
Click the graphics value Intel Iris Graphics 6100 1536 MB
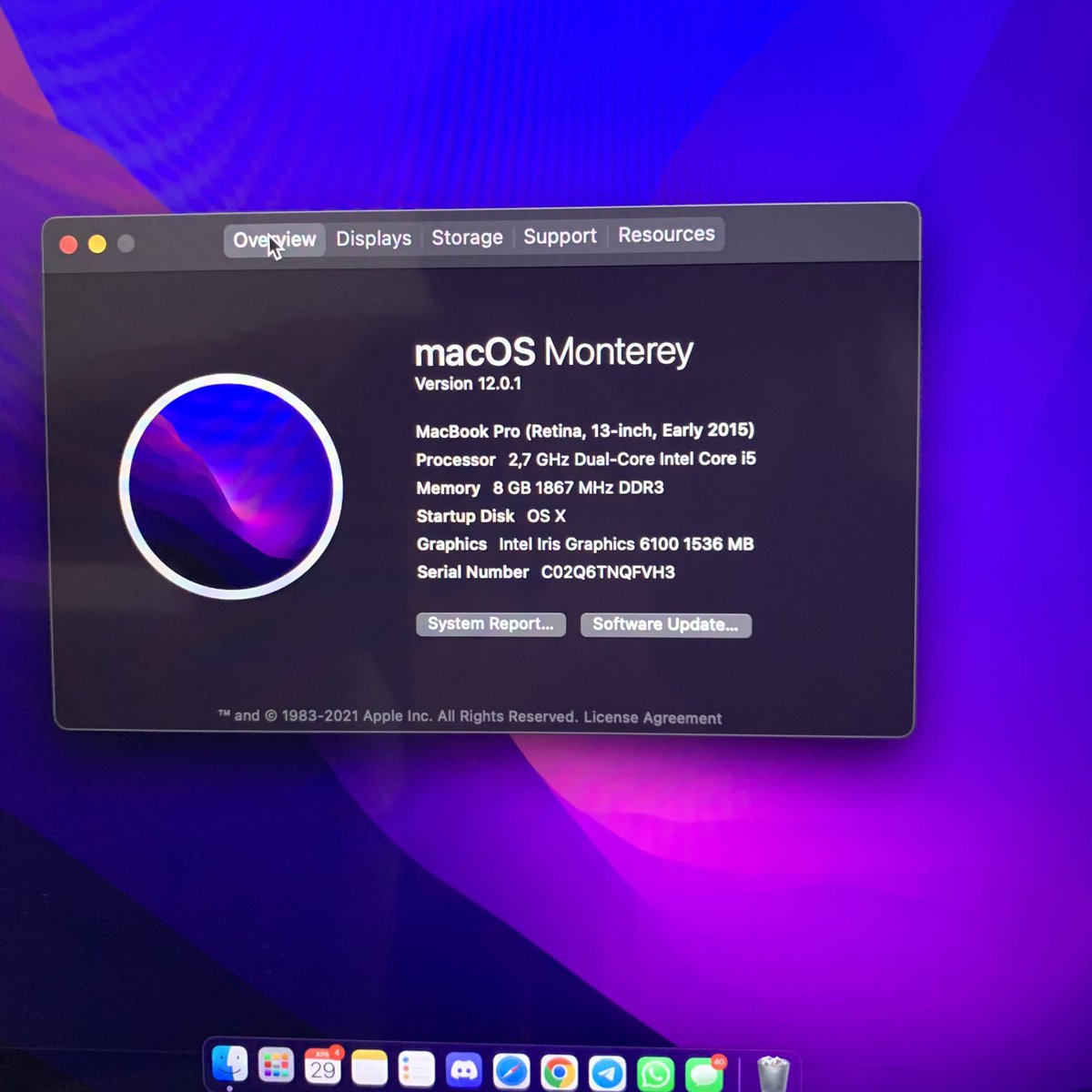coord(626,544)
